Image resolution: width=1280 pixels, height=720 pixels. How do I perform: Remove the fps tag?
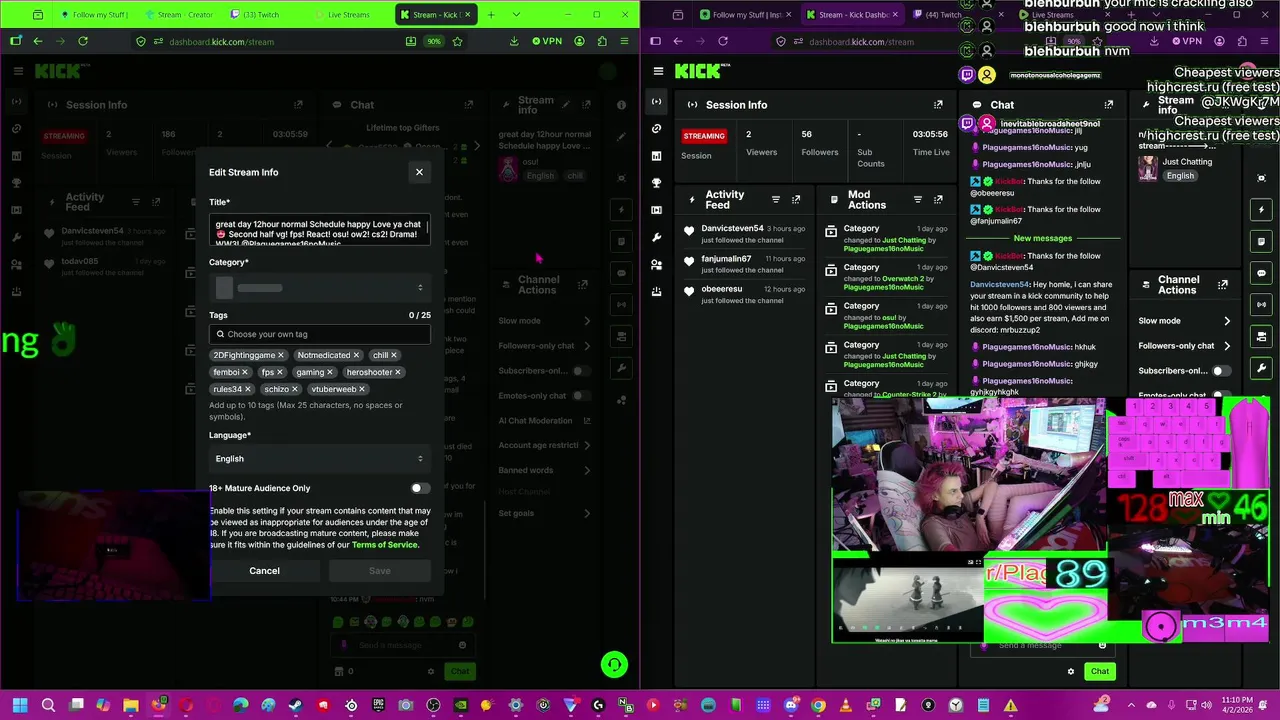pos(280,372)
